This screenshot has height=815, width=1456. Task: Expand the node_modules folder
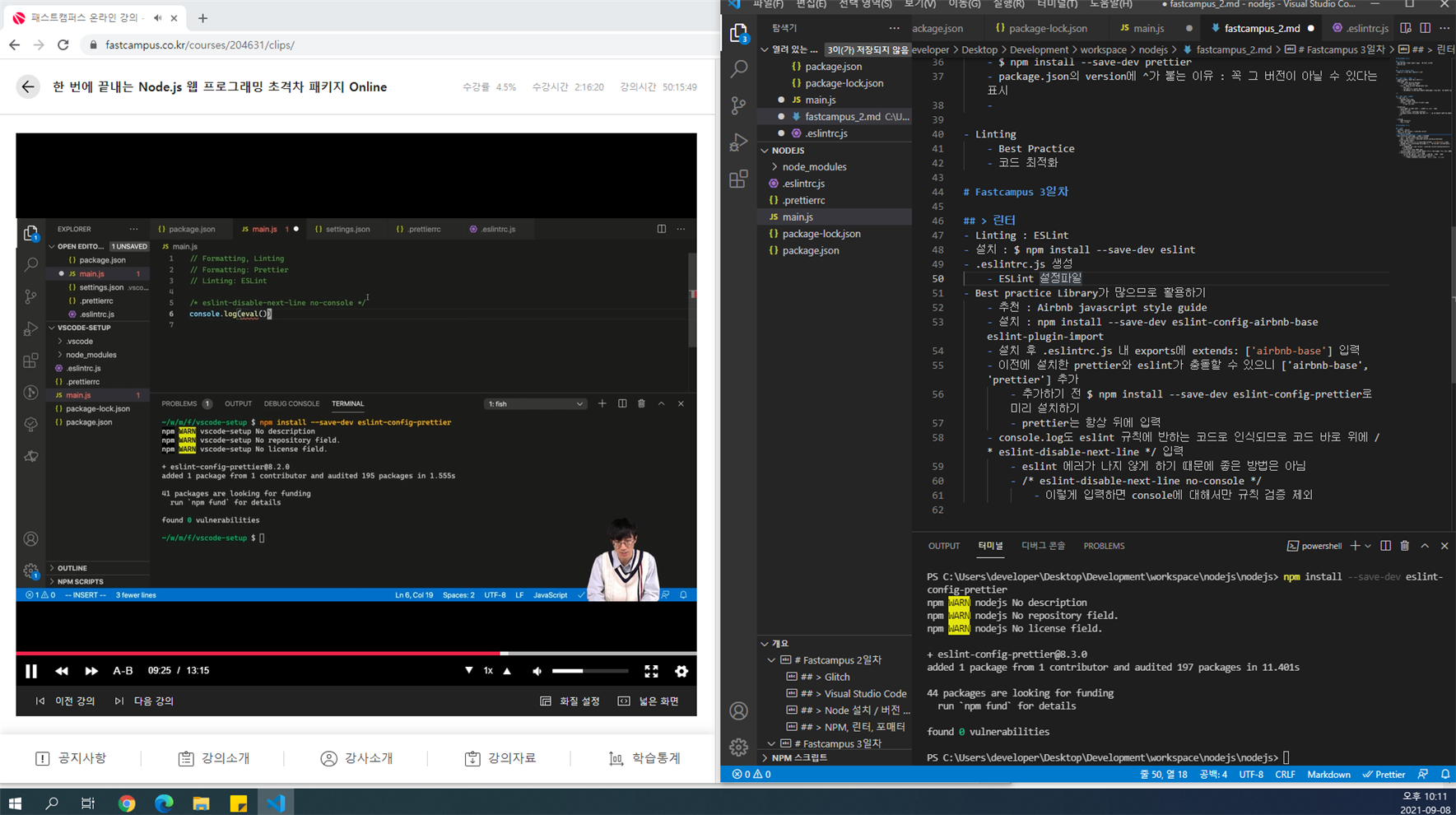[x=834, y=166]
